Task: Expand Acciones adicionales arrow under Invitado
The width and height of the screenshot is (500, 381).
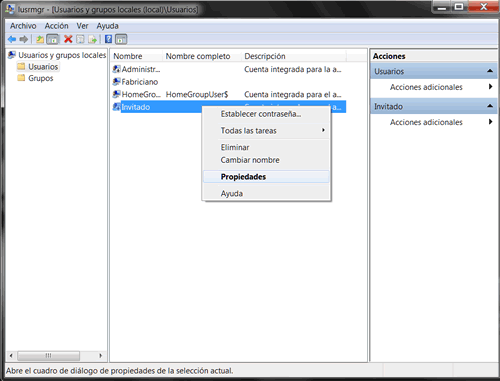Action: (490, 122)
